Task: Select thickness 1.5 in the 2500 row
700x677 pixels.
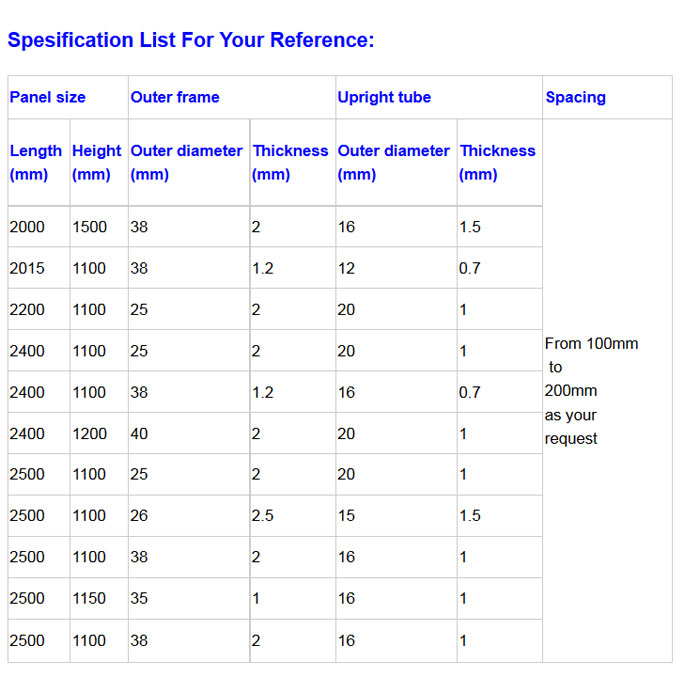Action: (470, 516)
